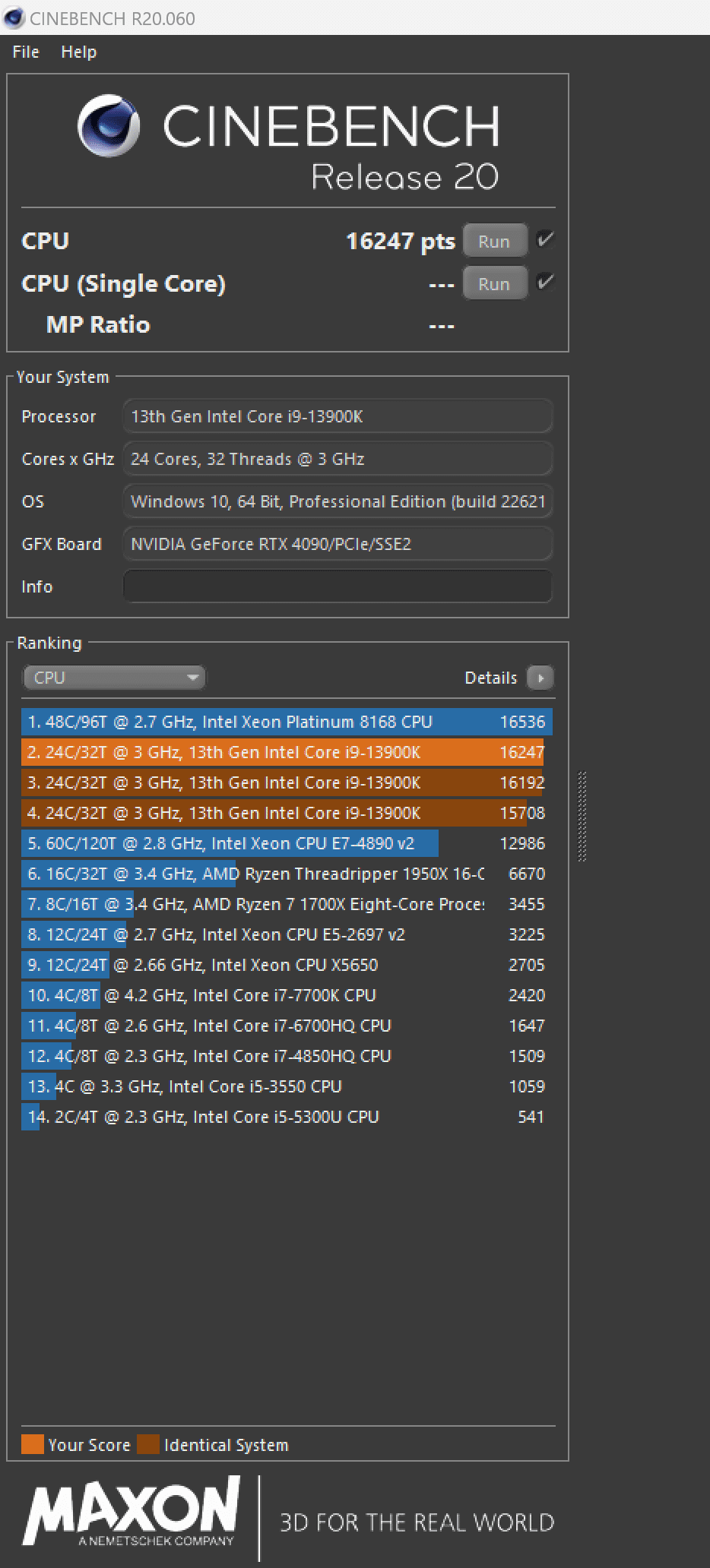Click the Processor field showing i9-13900K

[338, 416]
